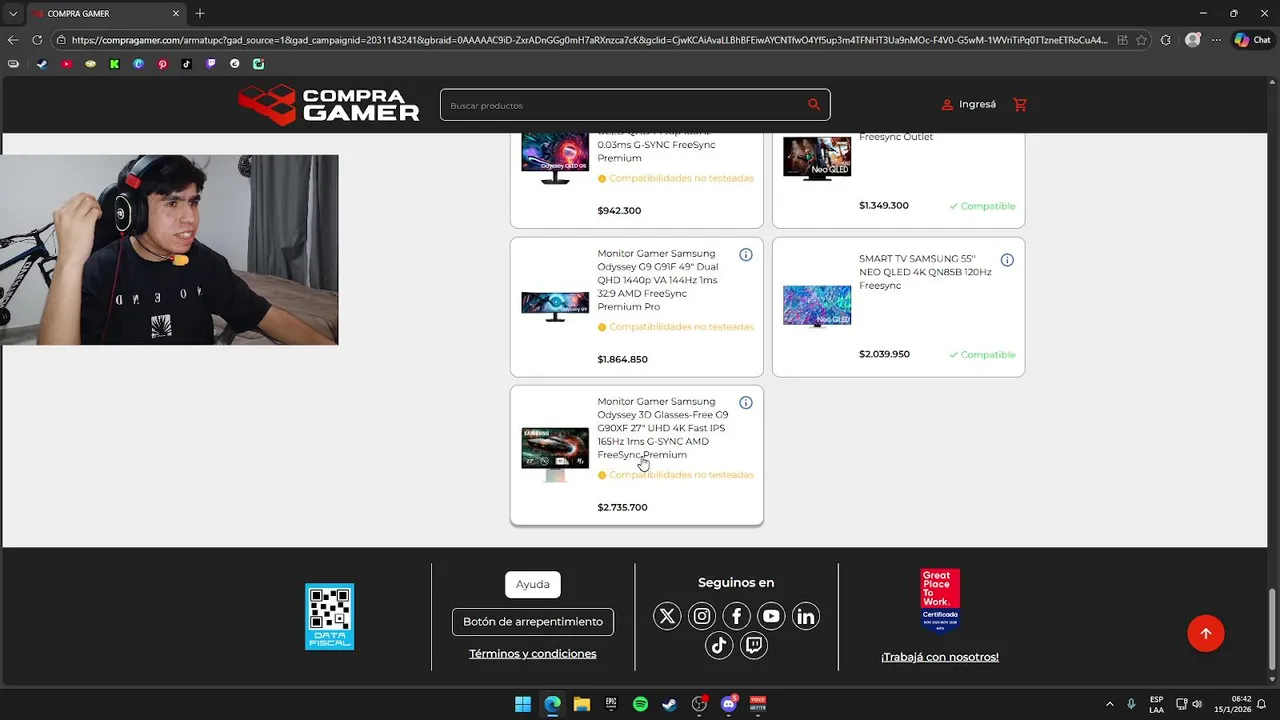Click the Botón de arrepentimiento button
Screen dimensions: 1280x720
click(533, 622)
